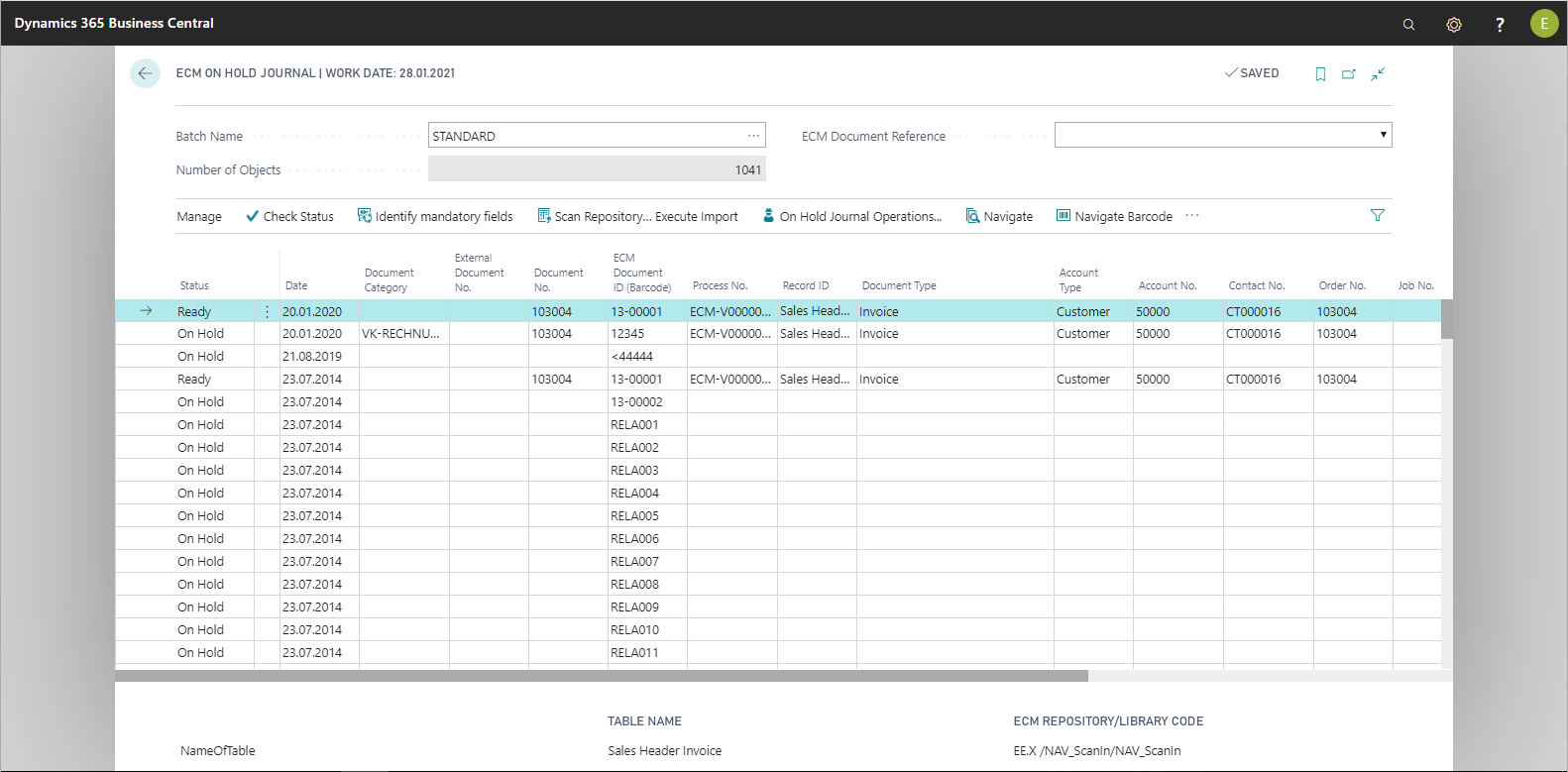Toggle the filter pane funnel icon
1568x772 pixels.
[x=1377, y=215]
